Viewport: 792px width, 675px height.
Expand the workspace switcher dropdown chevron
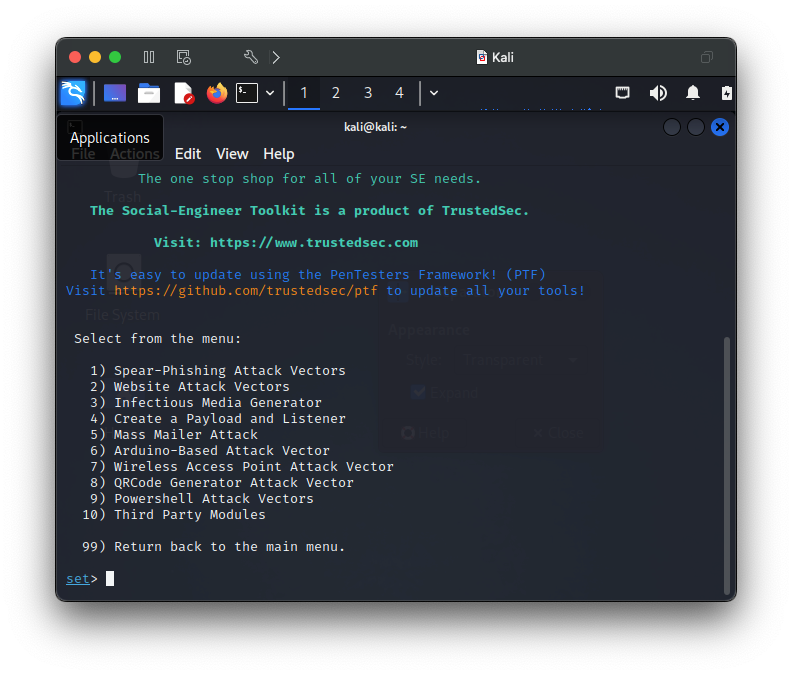[x=434, y=93]
